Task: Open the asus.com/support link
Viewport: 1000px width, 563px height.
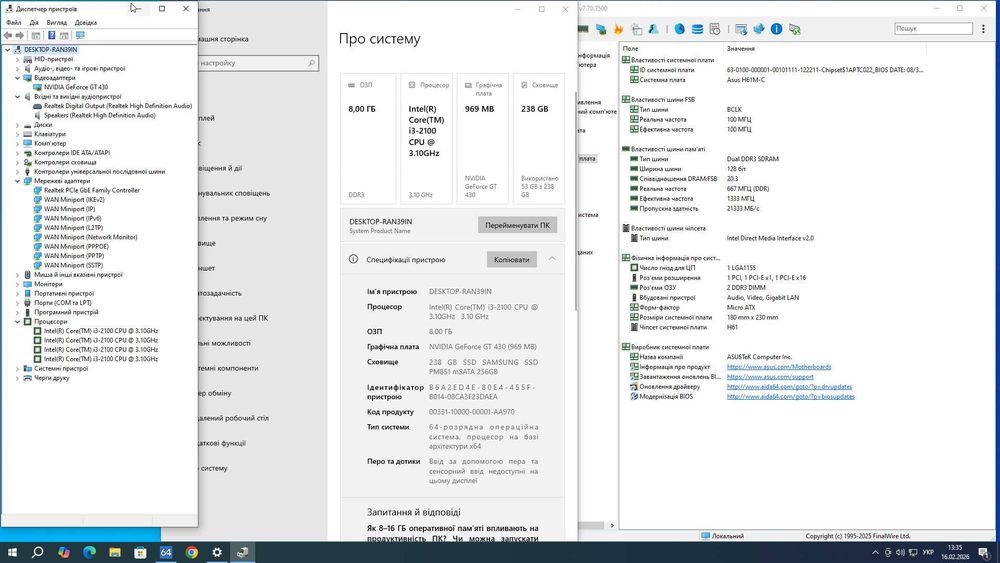Action: (x=770, y=377)
